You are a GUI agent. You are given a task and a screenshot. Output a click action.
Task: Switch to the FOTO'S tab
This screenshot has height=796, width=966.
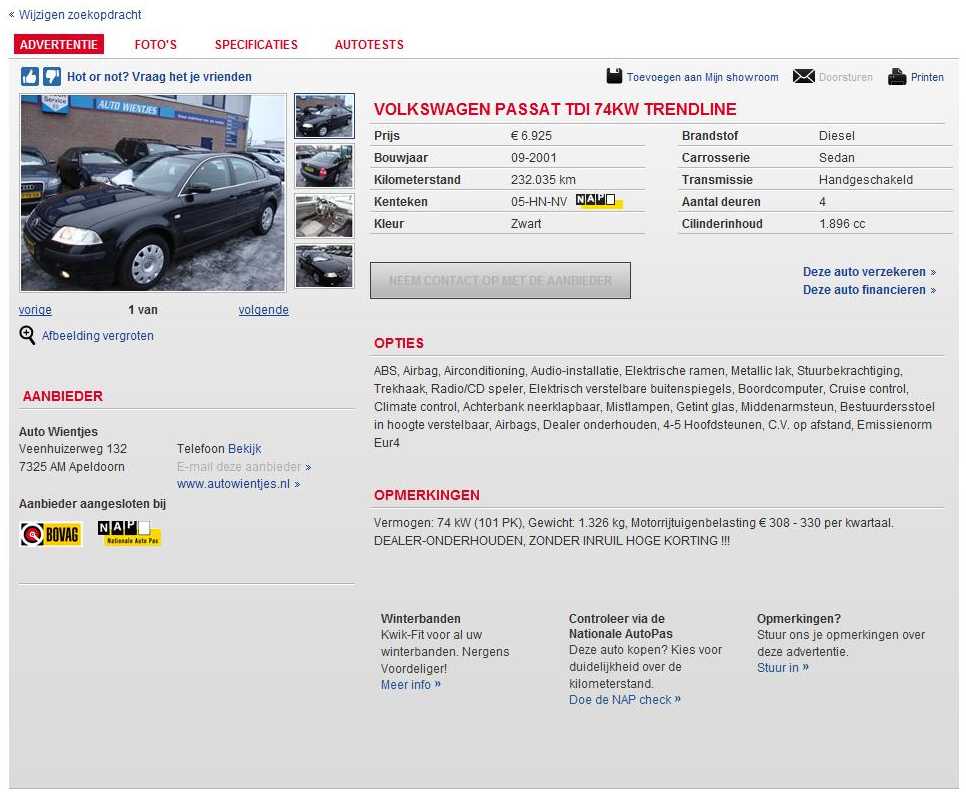[155, 44]
